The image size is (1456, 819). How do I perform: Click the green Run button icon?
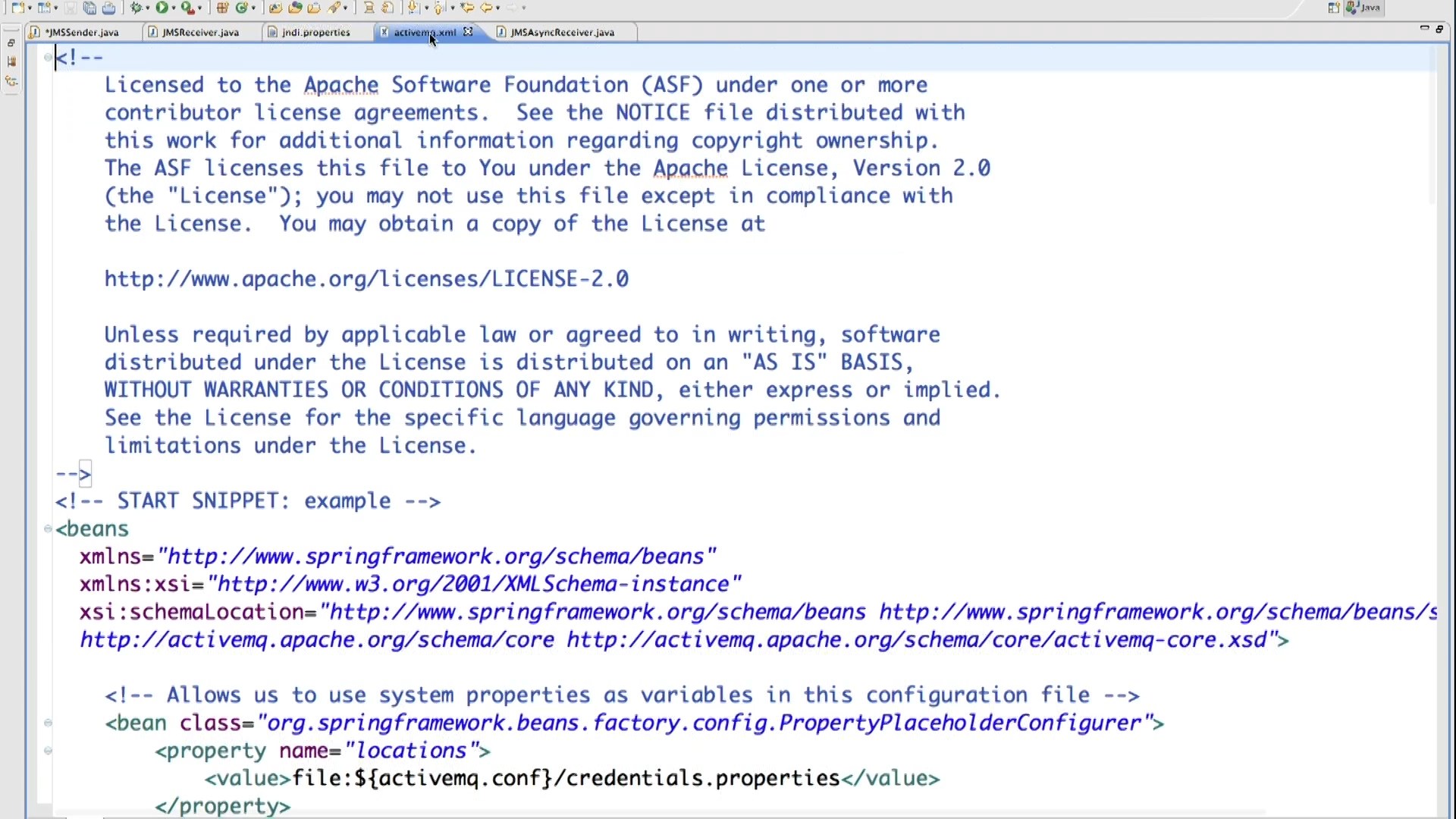pyautogui.click(x=162, y=8)
